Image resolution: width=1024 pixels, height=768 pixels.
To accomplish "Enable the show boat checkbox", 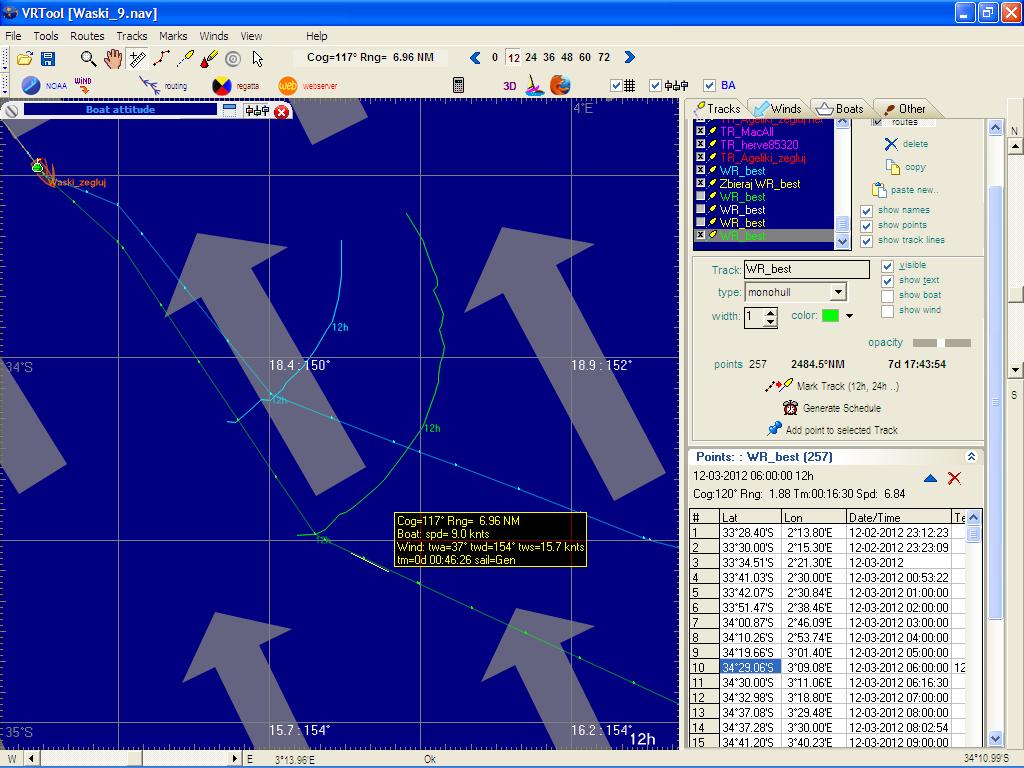I will point(887,296).
